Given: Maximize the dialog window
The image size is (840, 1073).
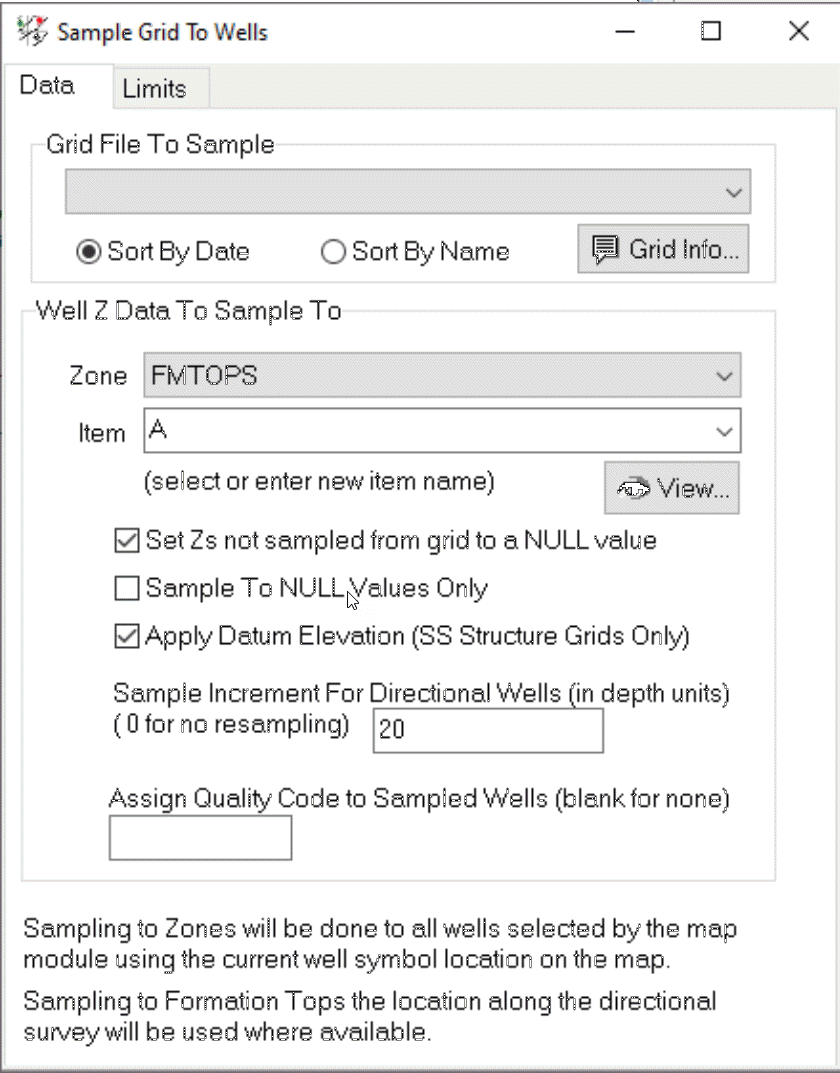Looking at the screenshot, I should 711,32.
